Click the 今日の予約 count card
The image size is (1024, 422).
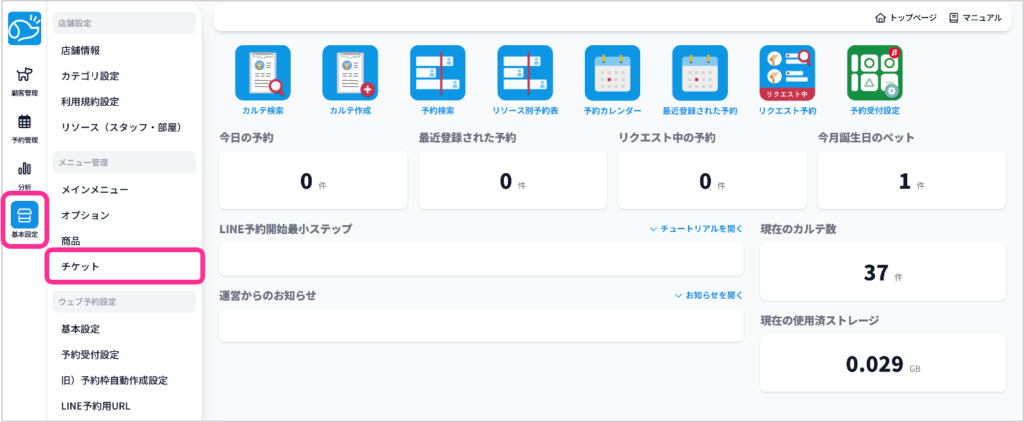pyautogui.click(x=312, y=181)
